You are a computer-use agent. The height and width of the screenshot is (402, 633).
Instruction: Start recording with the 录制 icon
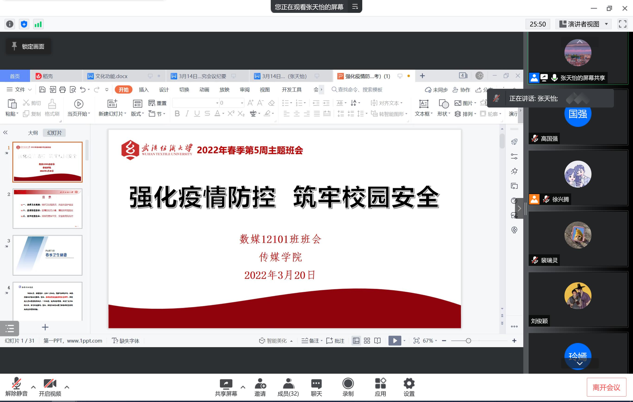pyautogui.click(x=348, y=384)
